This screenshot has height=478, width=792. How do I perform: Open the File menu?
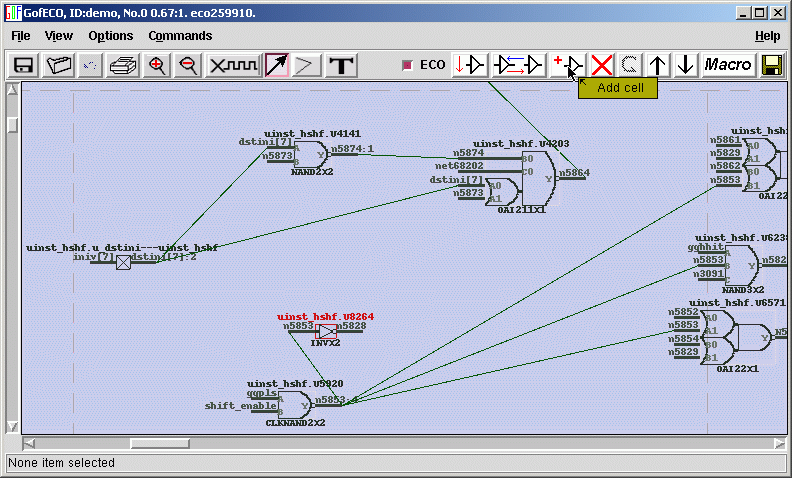[21, 36]
